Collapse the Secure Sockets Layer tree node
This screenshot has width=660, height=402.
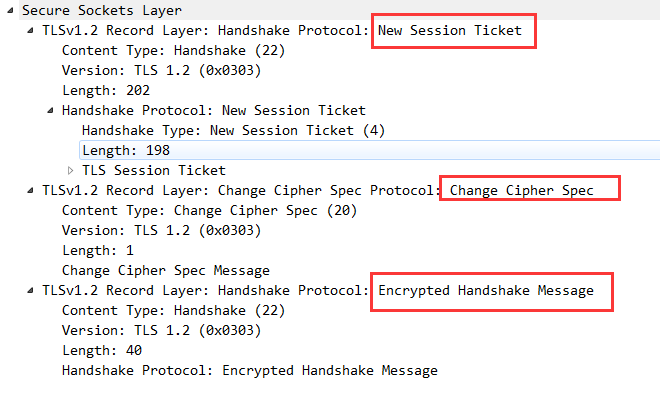[11, 10]
